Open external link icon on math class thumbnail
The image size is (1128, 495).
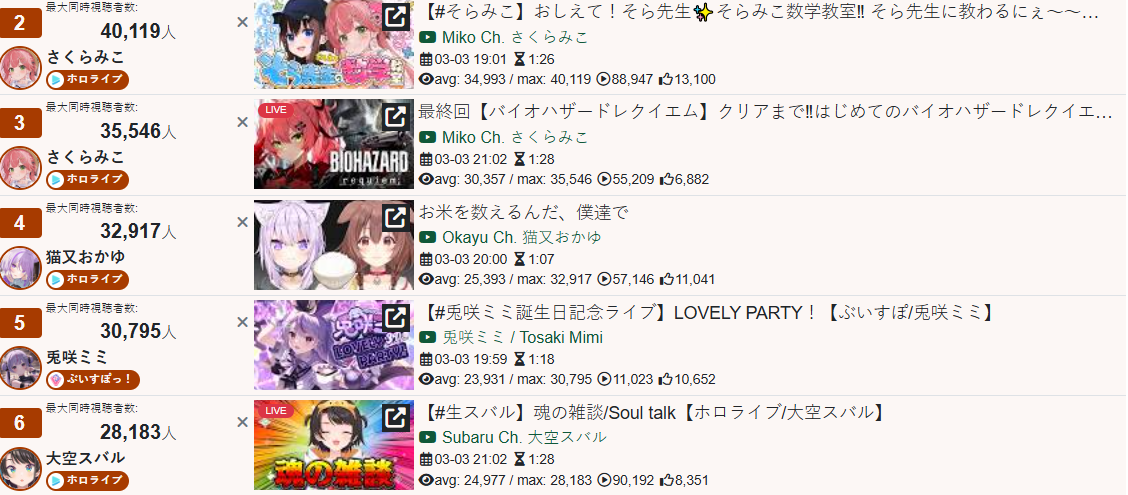395,17
